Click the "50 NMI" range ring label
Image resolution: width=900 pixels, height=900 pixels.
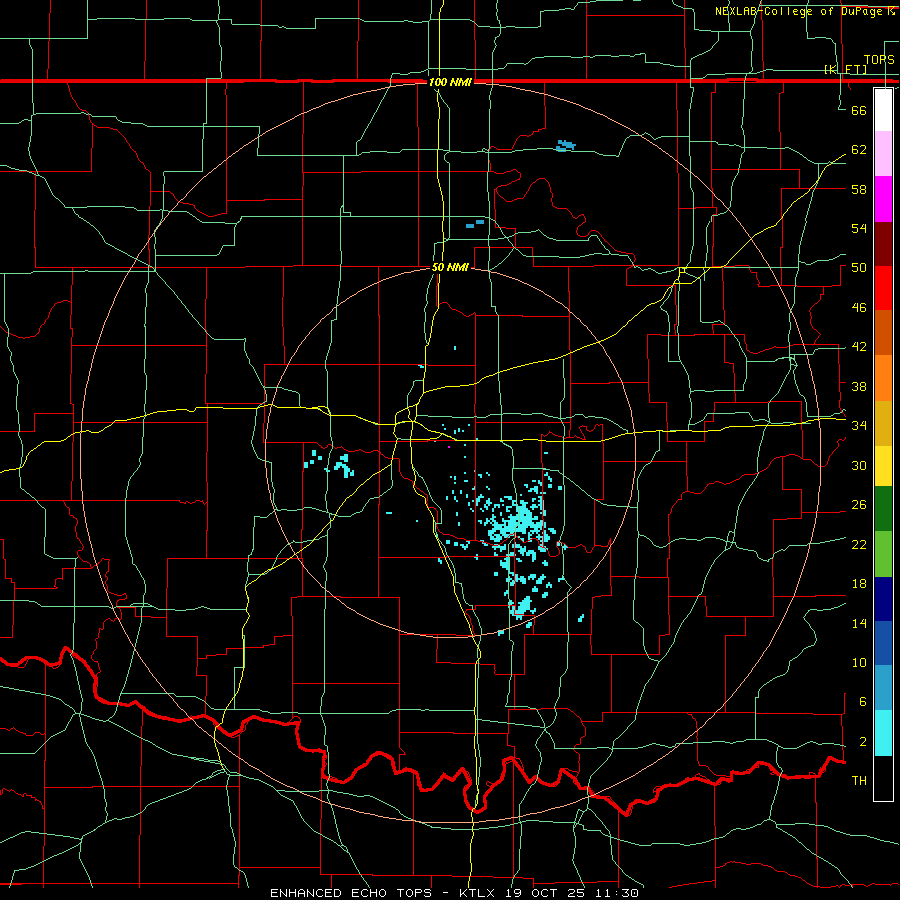(451, 267)
